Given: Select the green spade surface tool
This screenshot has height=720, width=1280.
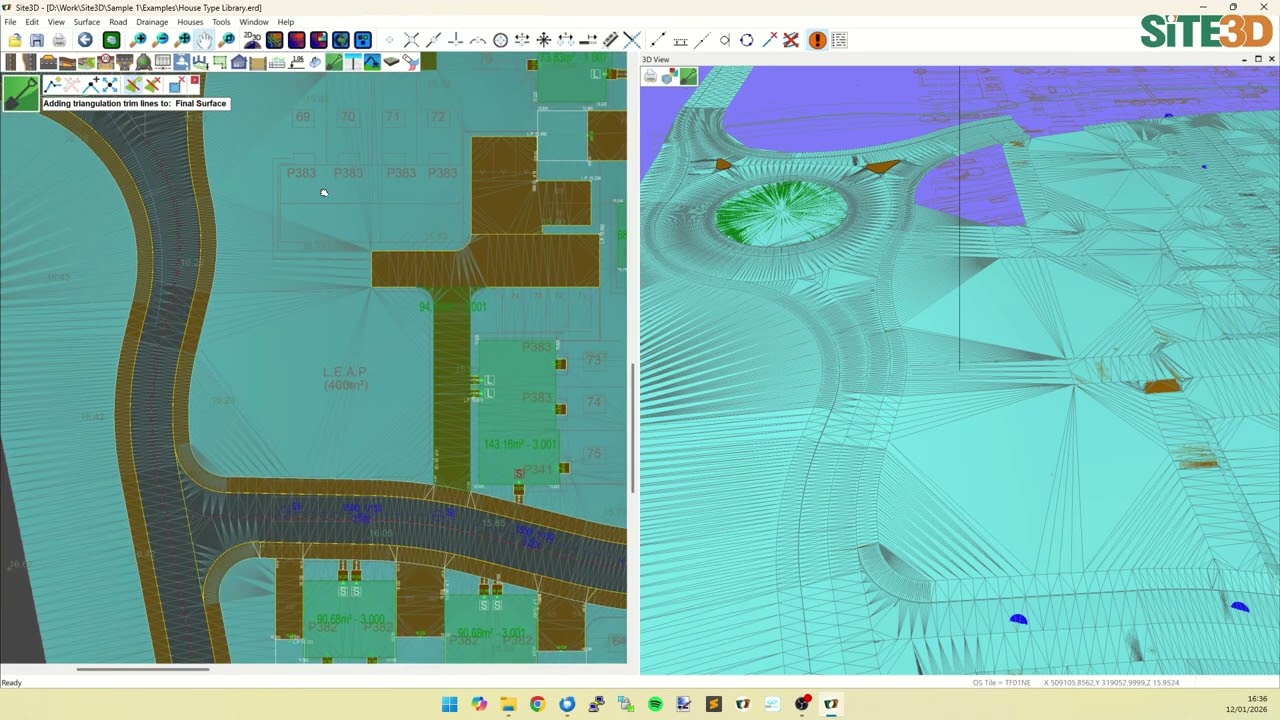Looking at the screenshot, I should point(333,62).
